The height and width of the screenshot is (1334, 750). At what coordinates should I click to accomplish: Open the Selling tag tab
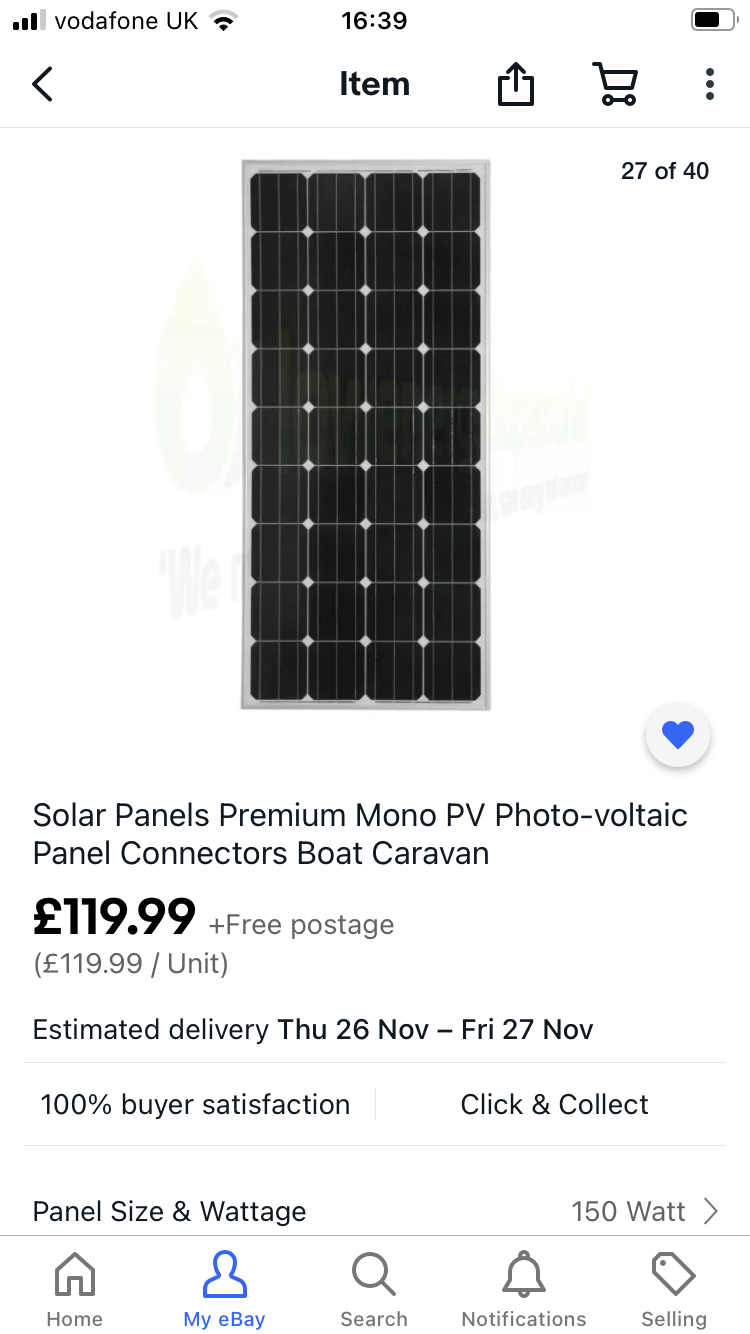(673, 1289)
